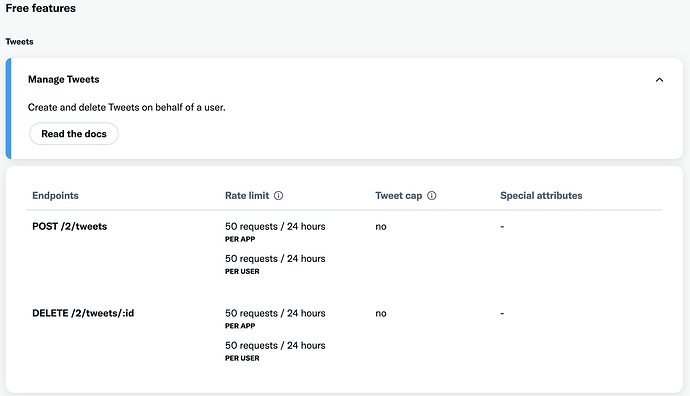The image size is (690, 396).
Task: Select DELETE per-app rate limit value
Action: (275, 313)
